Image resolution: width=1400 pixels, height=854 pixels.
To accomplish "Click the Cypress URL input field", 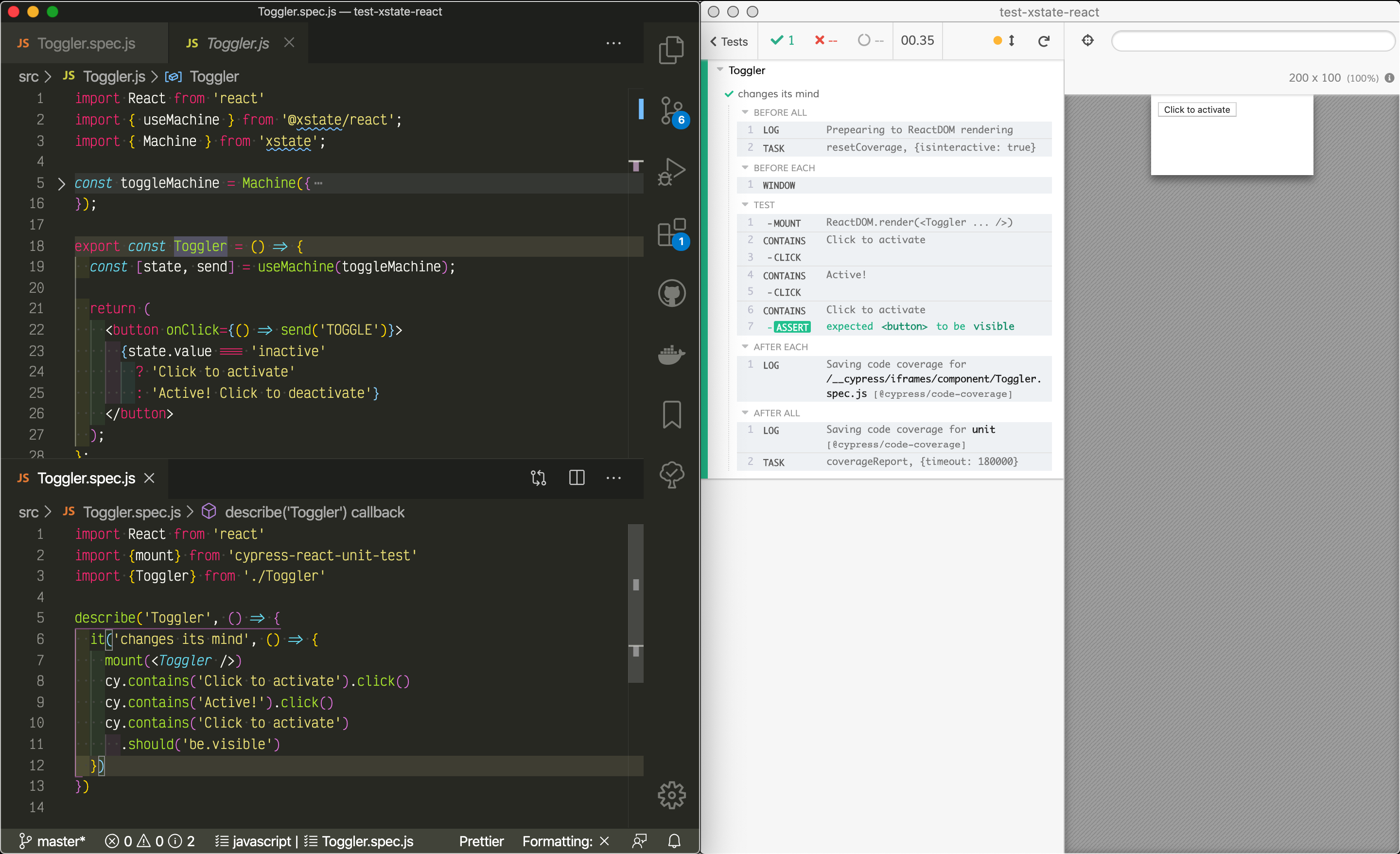I will click(1252, 41).
